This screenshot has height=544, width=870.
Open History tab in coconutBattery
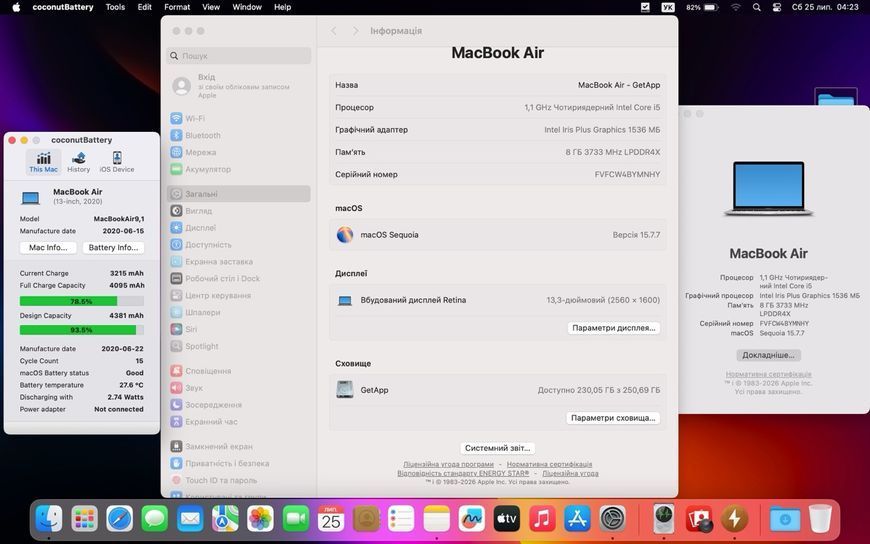click(78, 162)
